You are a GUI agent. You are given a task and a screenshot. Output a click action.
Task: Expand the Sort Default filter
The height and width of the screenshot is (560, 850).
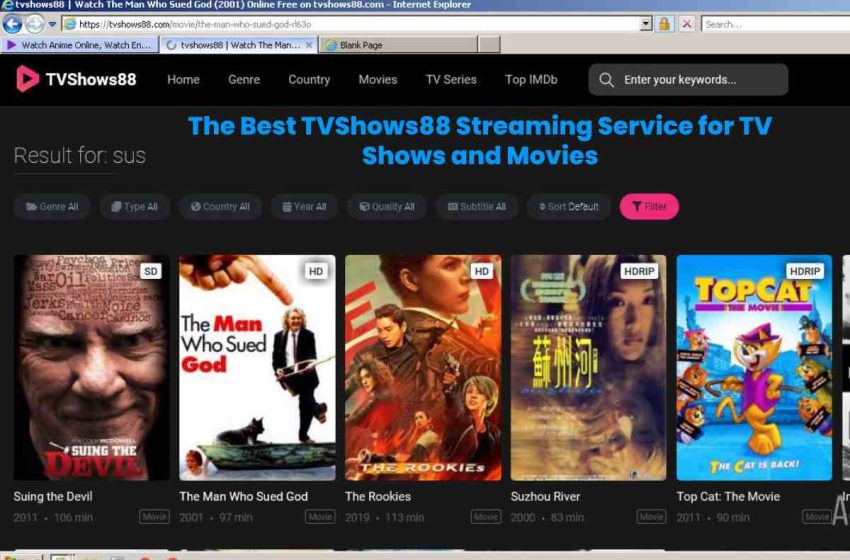point(569,207)
